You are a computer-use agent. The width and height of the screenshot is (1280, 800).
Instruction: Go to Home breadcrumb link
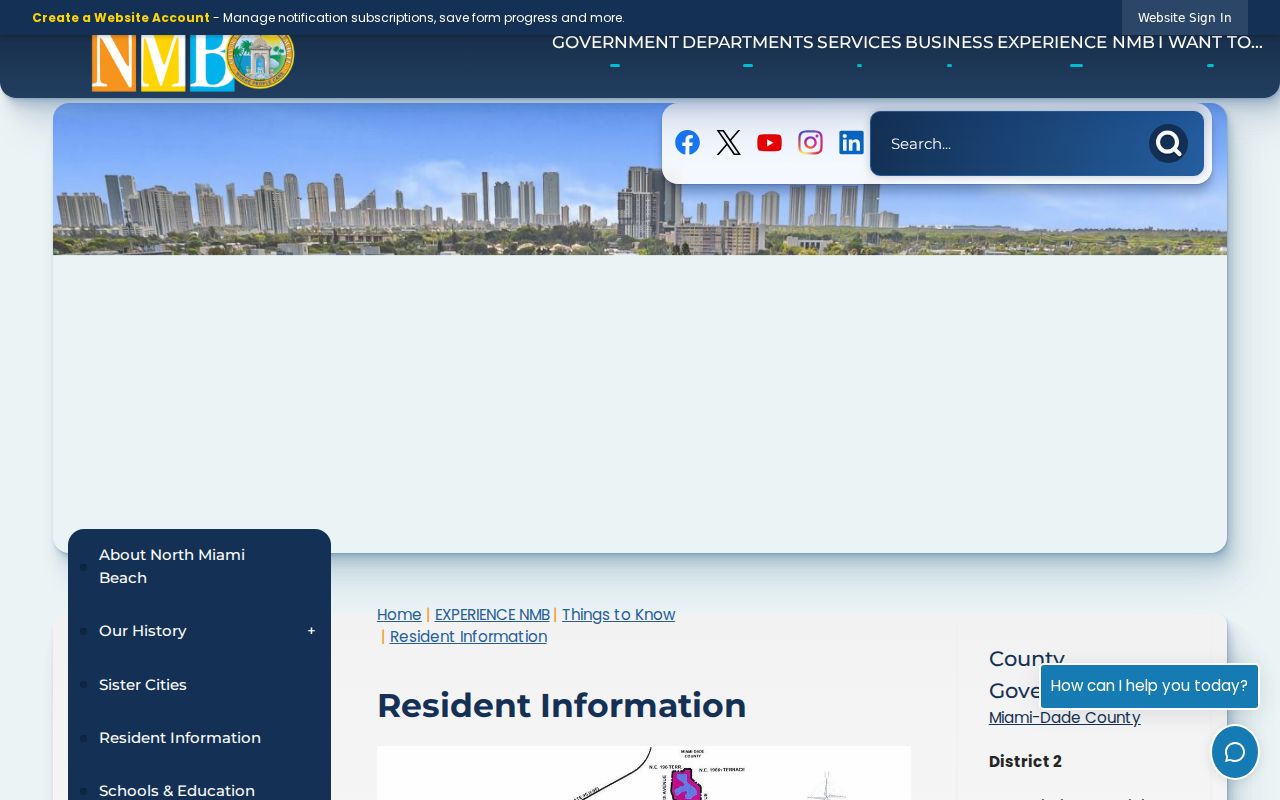tap(399, 615)
